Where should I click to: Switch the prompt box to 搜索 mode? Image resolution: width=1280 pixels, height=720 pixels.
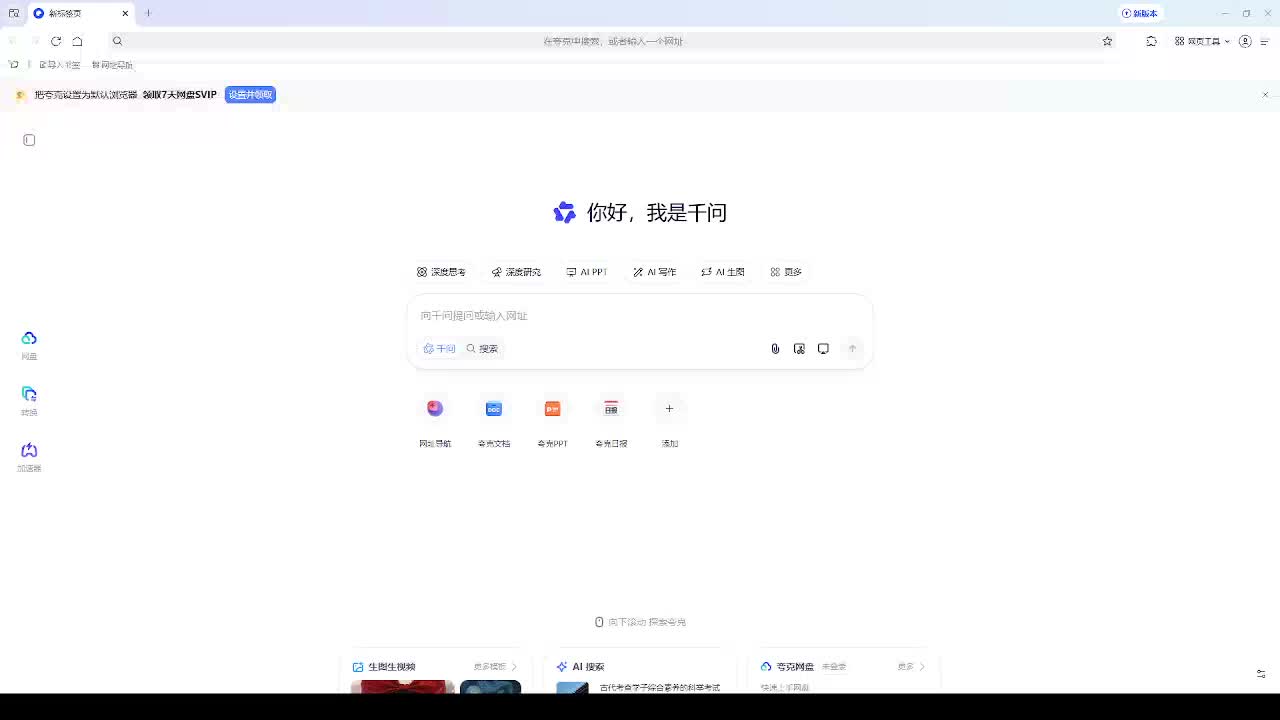pos(482,349)
